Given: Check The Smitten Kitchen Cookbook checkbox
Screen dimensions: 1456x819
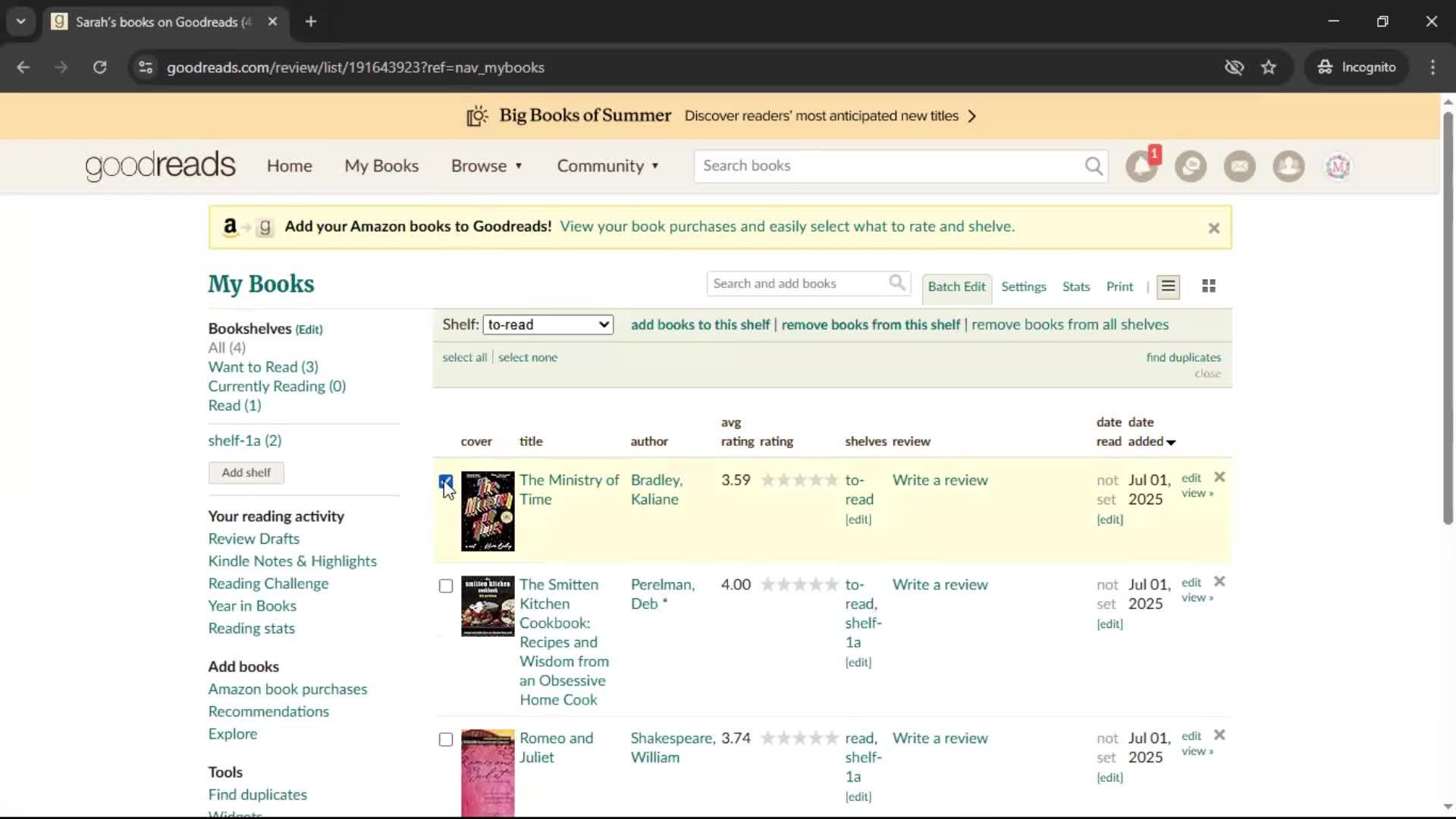Looking at the screenshot, I should pyautogui.click(x=446, y=586).
